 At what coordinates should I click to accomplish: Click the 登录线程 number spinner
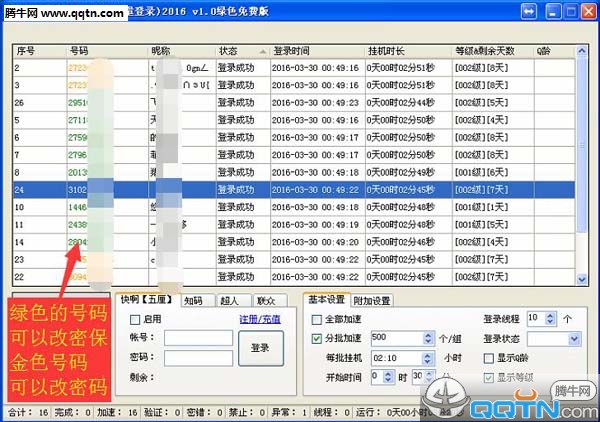tap(541, 318)
